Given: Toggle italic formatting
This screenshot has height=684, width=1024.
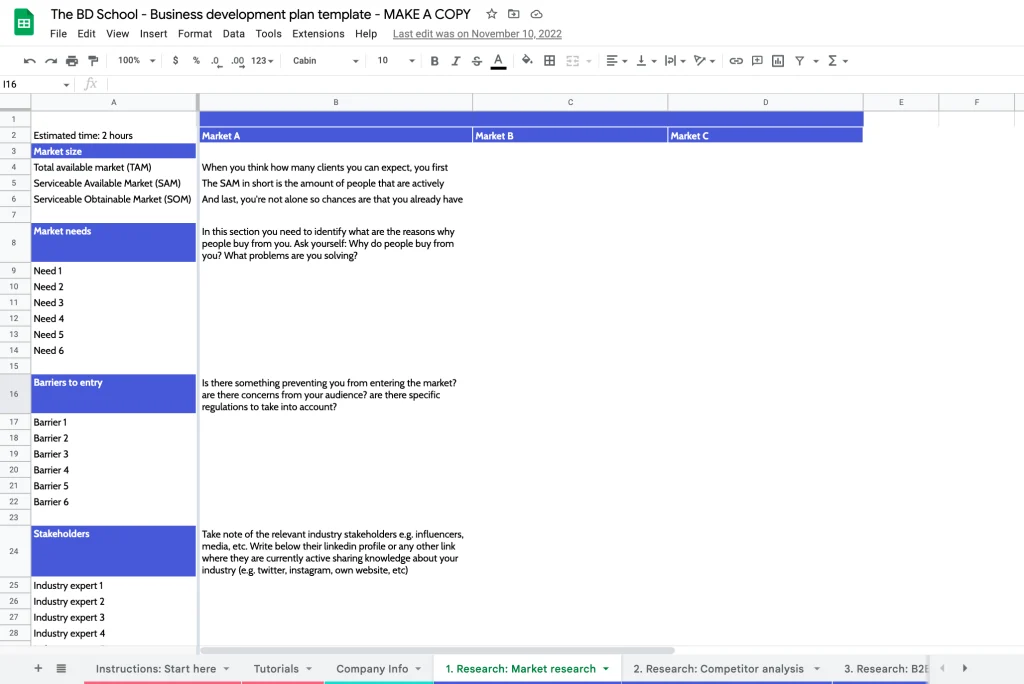Looking at the screenshot, I should (455, 60).
